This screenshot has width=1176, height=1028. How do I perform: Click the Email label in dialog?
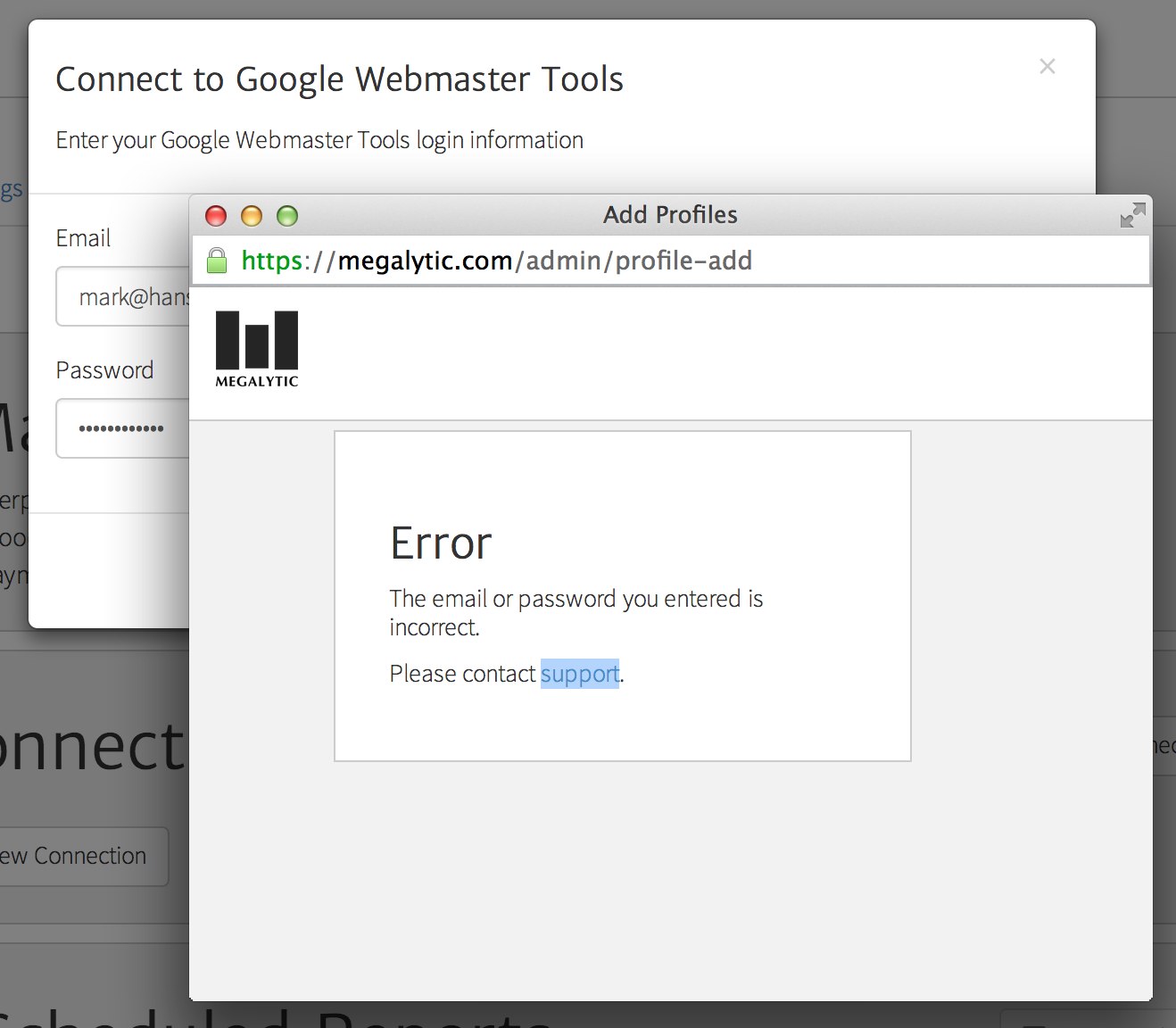click(x=83, y=238)
